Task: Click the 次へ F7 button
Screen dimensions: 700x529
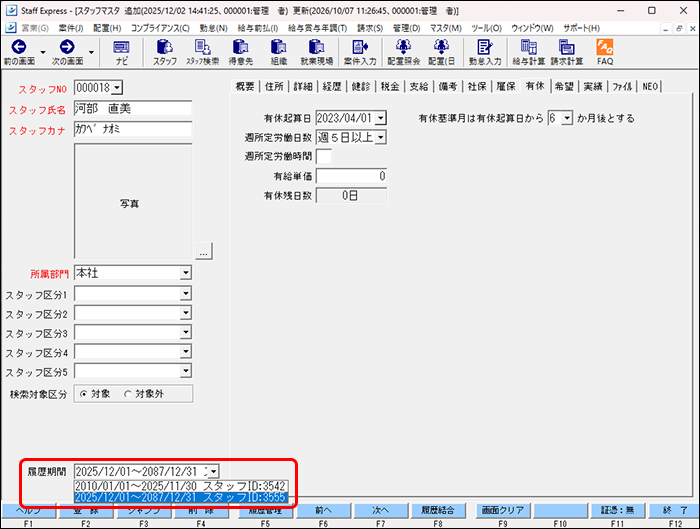Action: 380,510
